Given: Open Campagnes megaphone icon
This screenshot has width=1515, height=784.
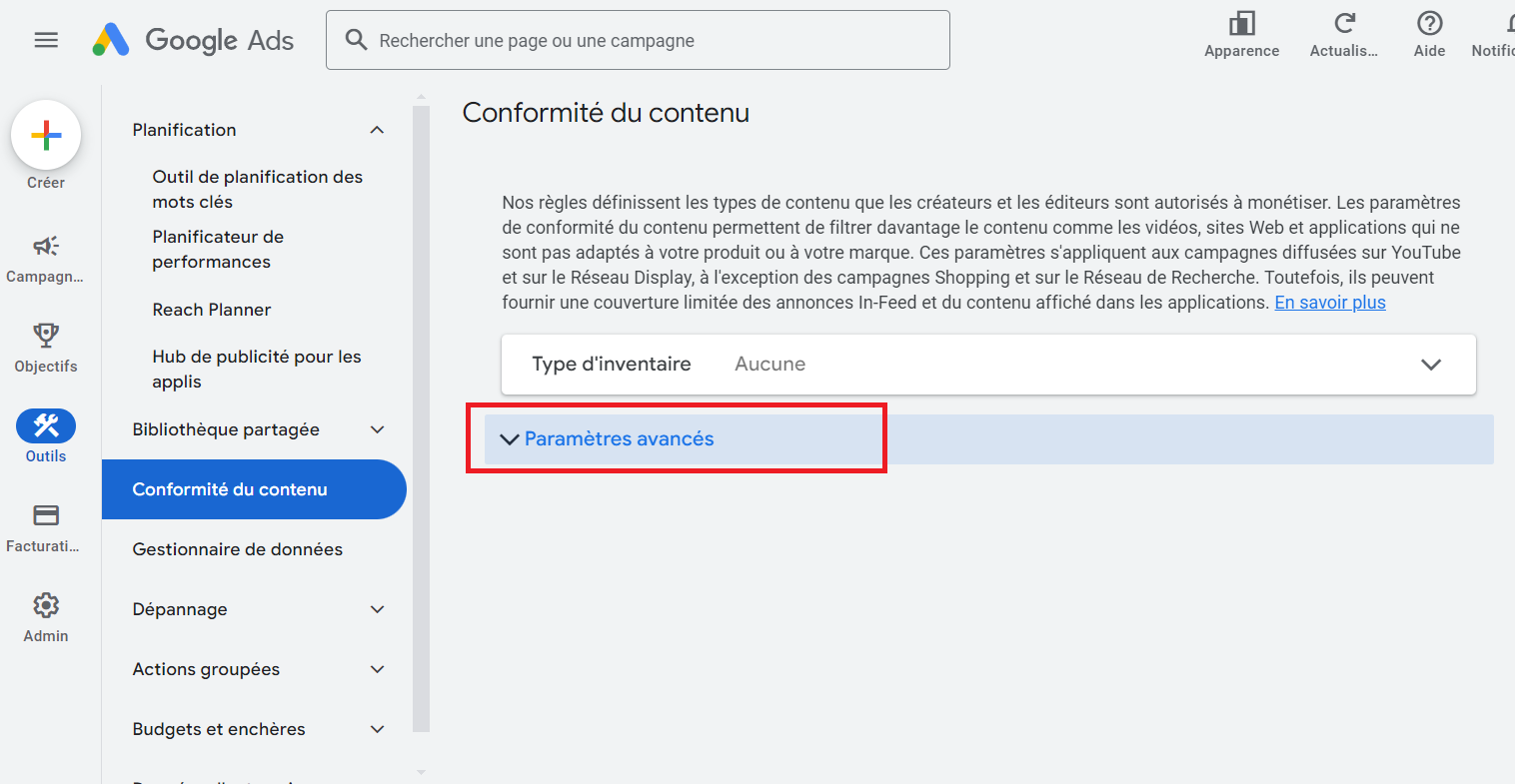Looking at the screenshot, I should point(46,246).
